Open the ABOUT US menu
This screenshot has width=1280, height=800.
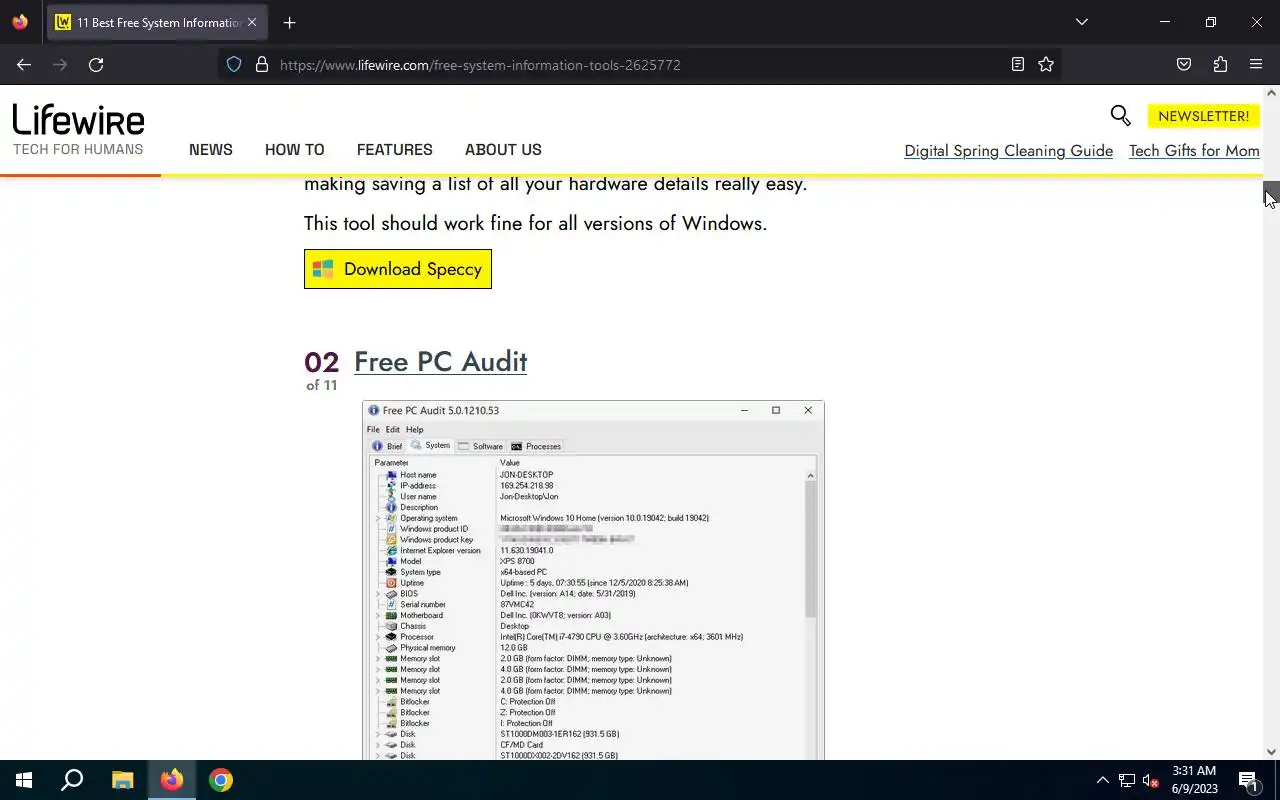pos(503,150)
